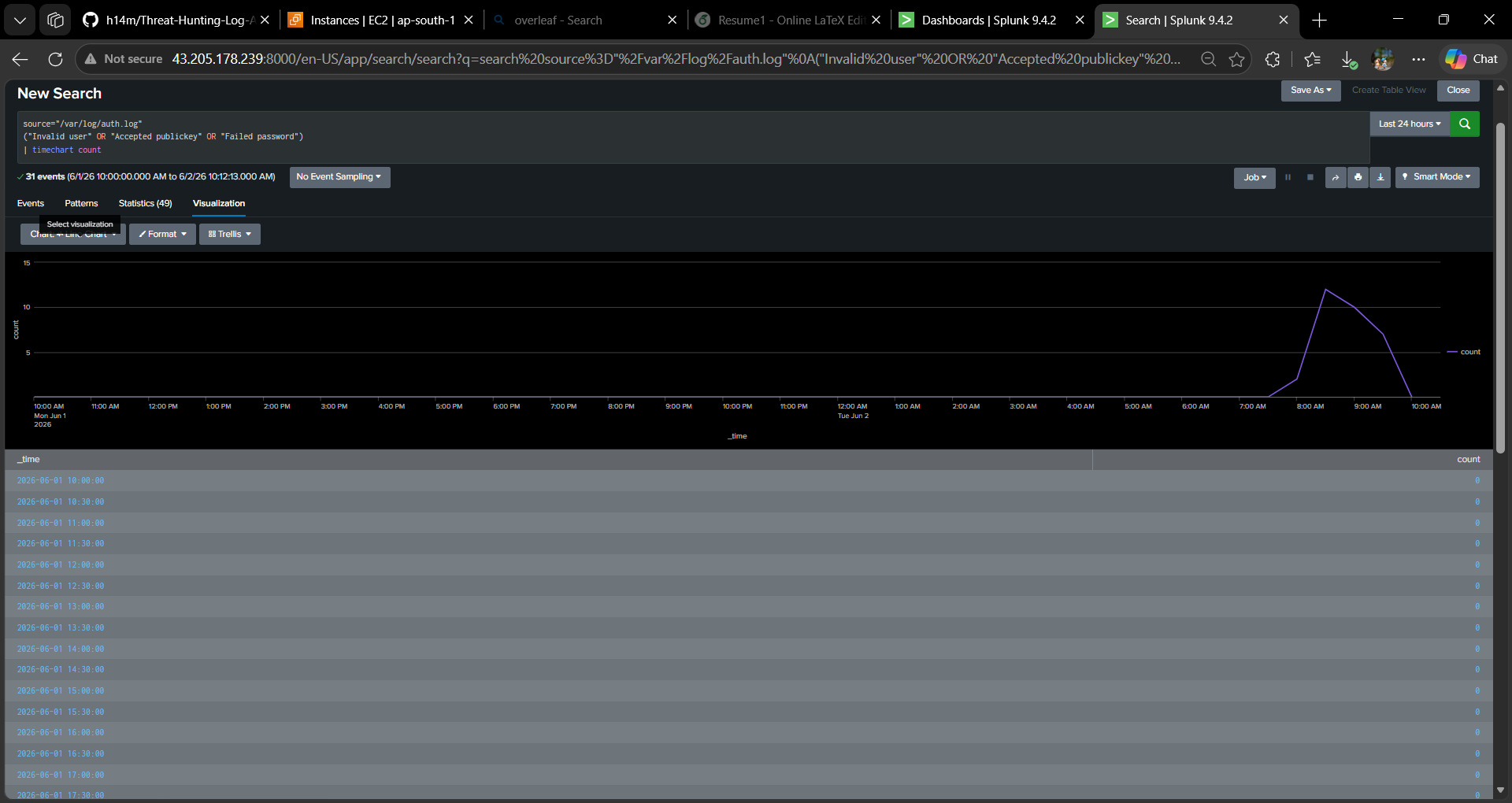Close the Dashboards Splunk tab
This screenshot has height=803, width=1512.
click(1080, 20)
